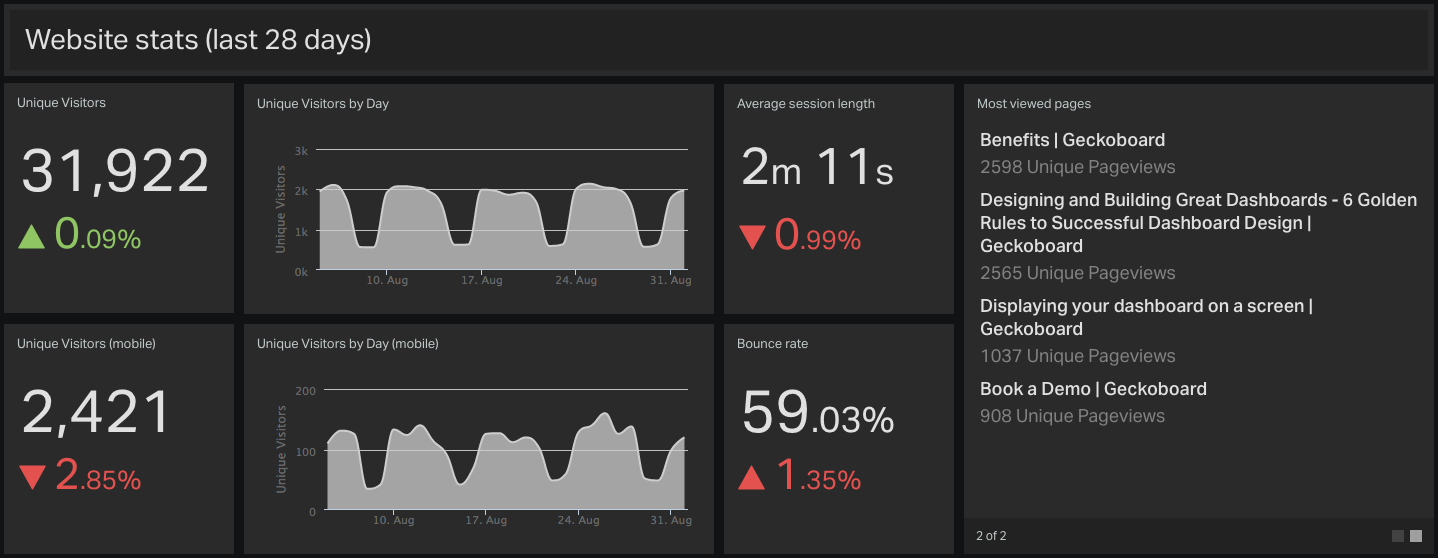1438x558 pixels.
Task: Select the 2,421 mobile visitors number
Action: point(96,411)
